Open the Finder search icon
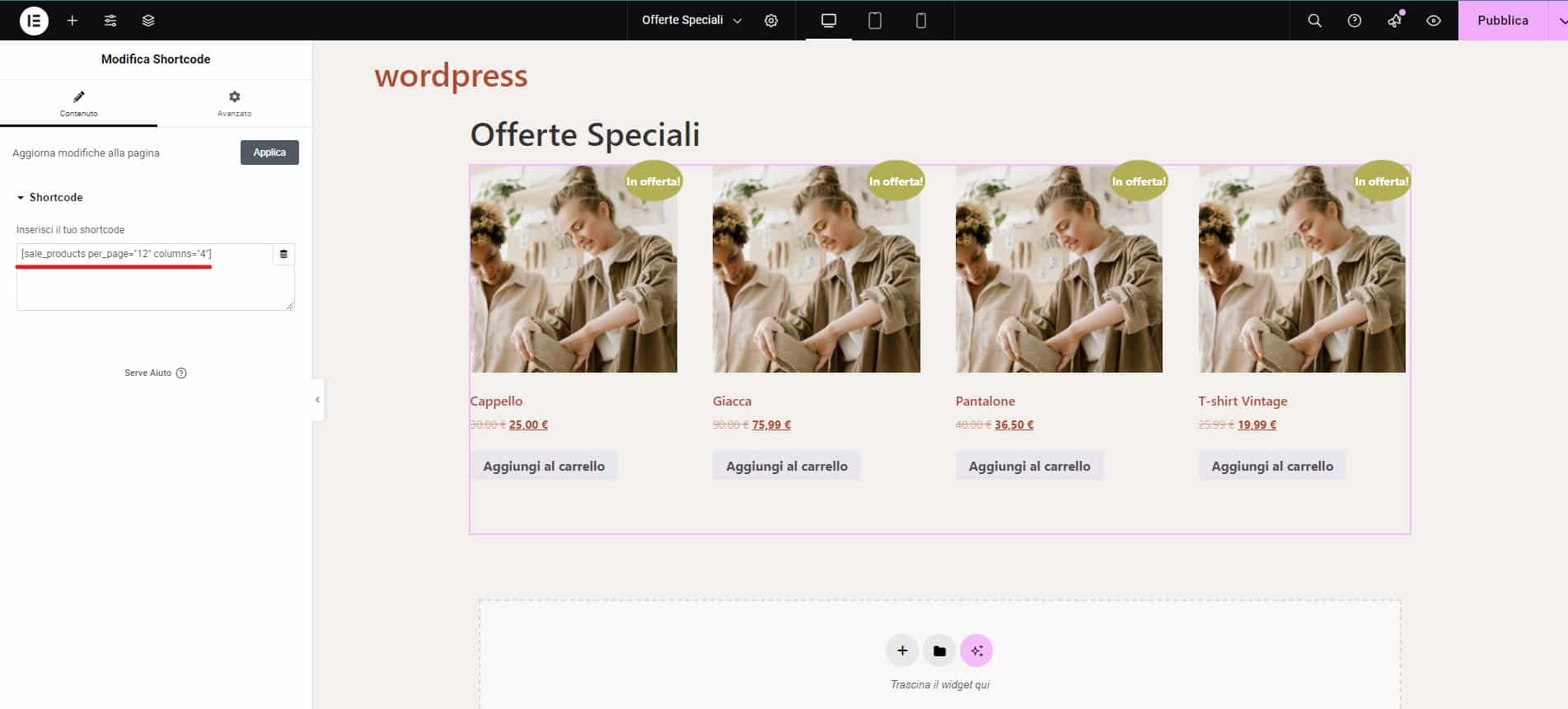This screenshot has width=1568, height=709. (1314, 21)
